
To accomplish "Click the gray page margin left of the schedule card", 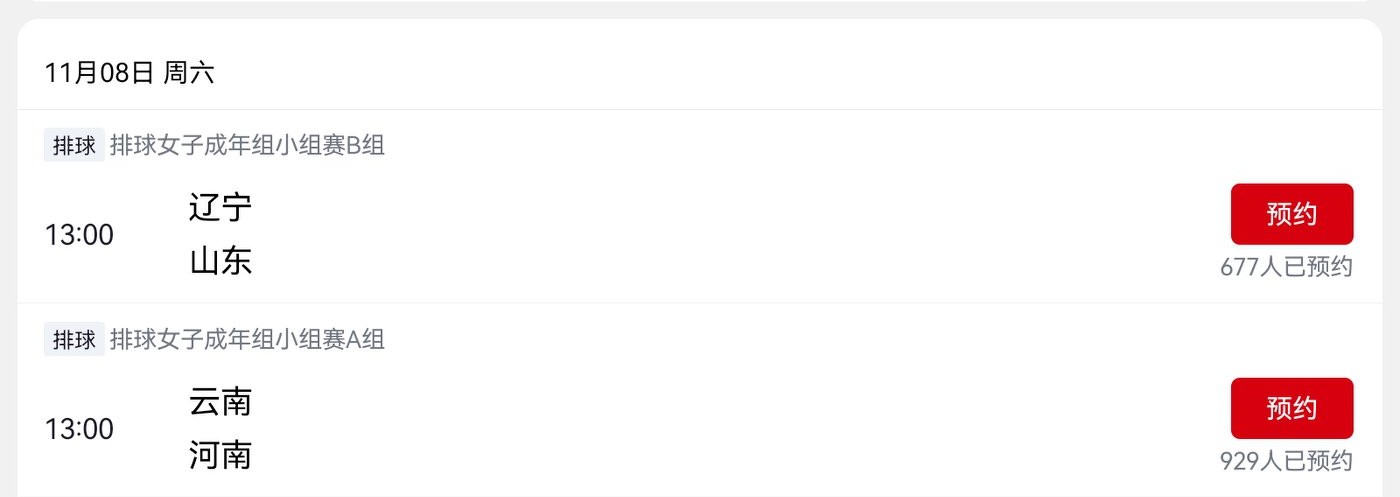I will [8, 250].
